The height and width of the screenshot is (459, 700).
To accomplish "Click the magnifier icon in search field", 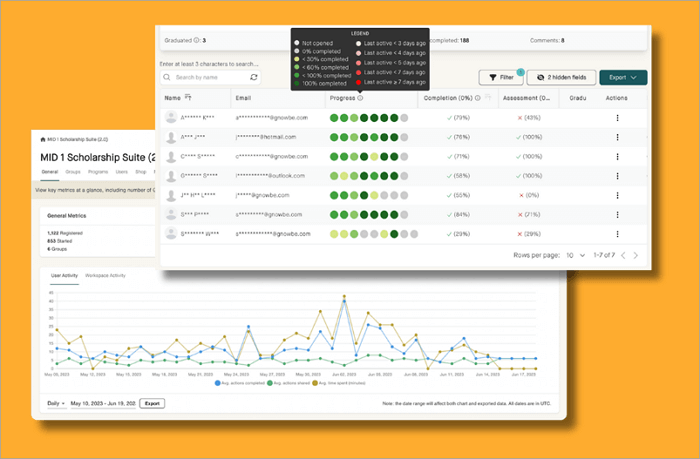I will pos(167,77).
